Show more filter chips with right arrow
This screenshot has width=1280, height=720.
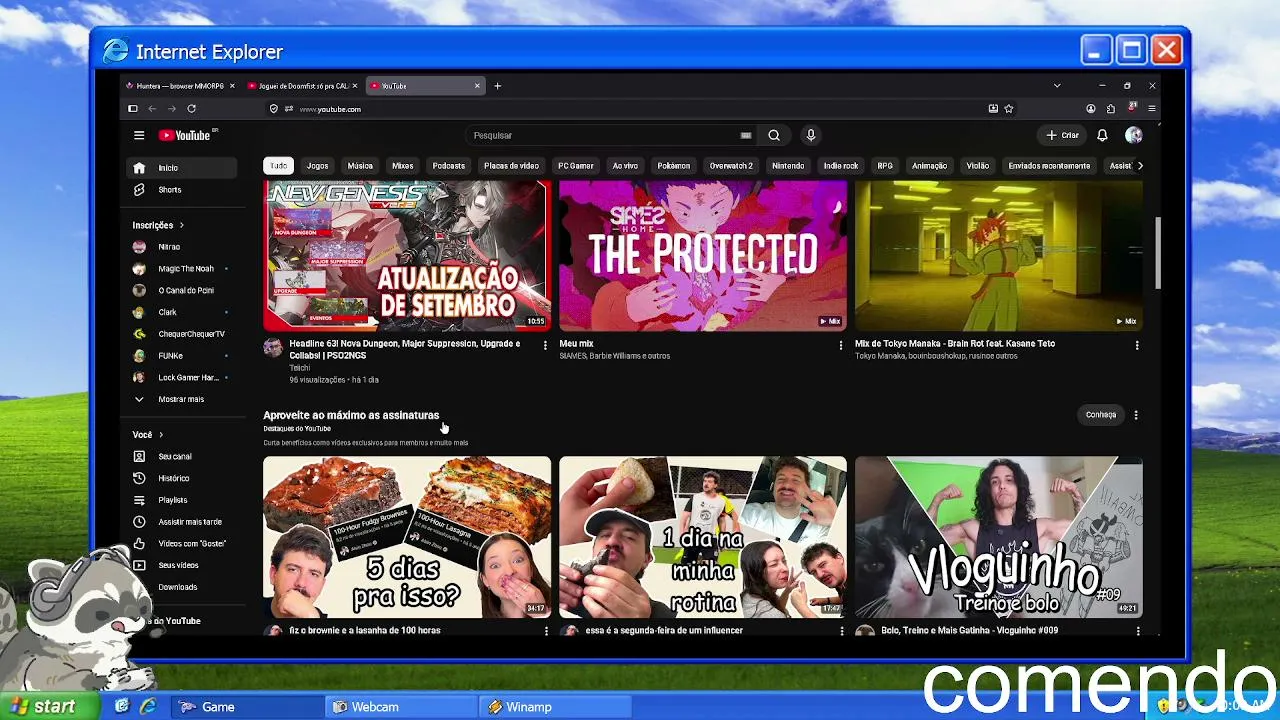click(1140, 166)
